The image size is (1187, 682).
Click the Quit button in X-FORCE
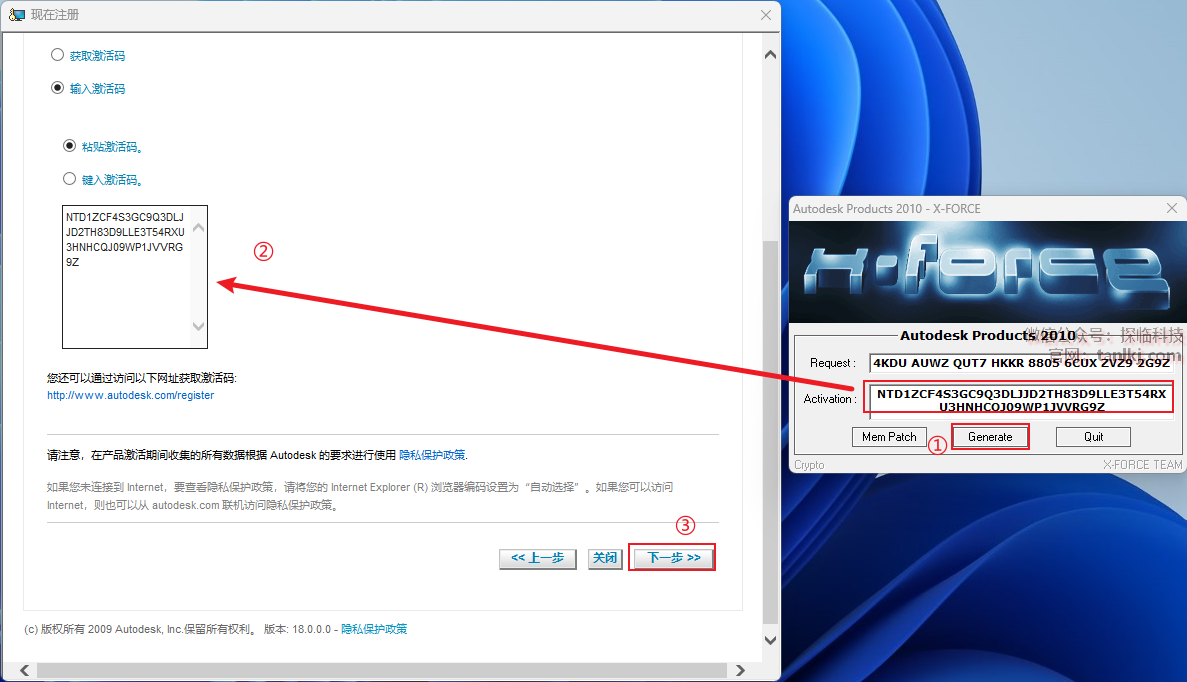(x=1093, y=437)
